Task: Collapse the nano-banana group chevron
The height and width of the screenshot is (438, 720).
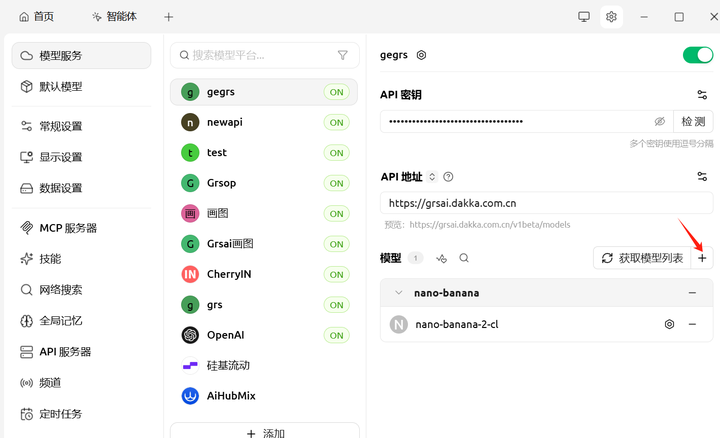Action: pos(399,293)
